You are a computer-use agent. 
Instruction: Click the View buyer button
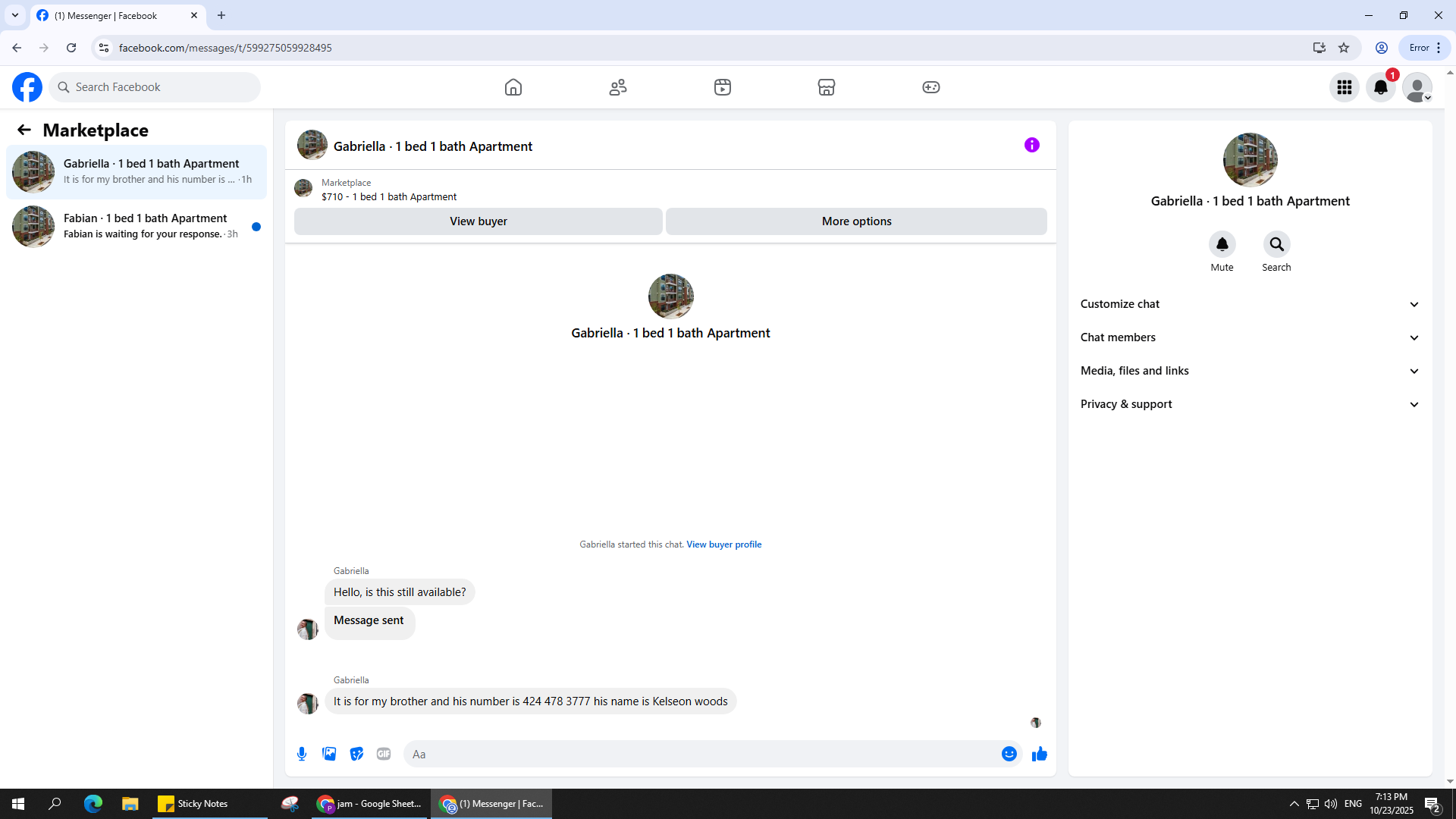pos(478,221)
